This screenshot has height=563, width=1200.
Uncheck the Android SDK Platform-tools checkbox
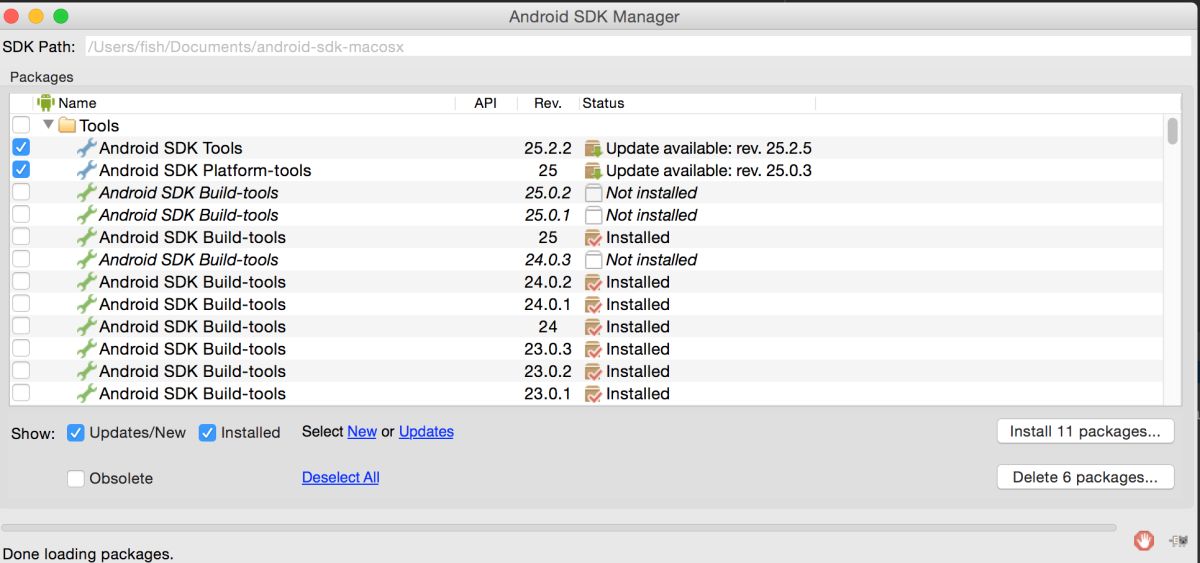(x=21, y=170)
